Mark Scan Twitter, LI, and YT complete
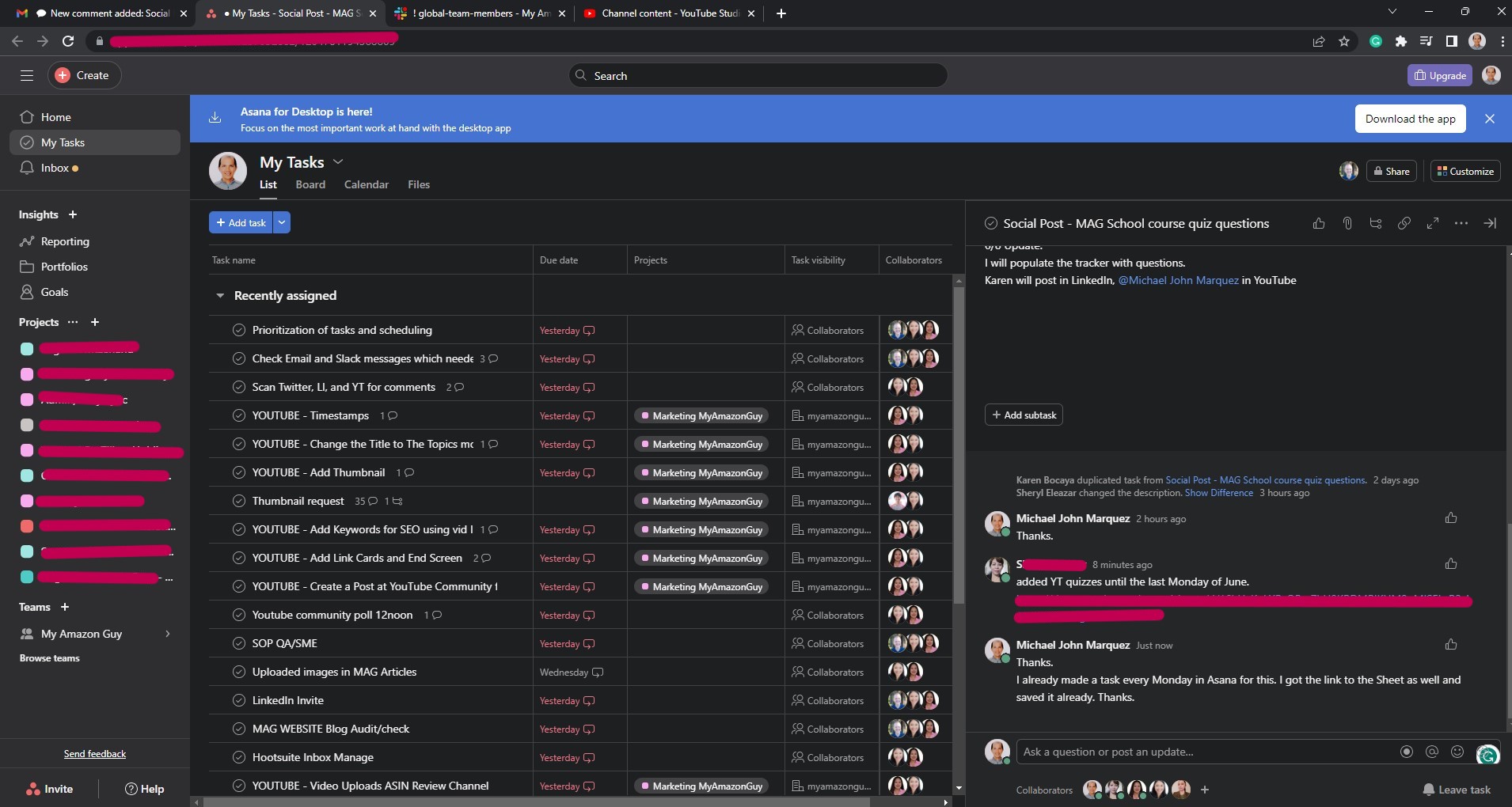This screenshot has width=1512, height=807. (x=239, y=387)
